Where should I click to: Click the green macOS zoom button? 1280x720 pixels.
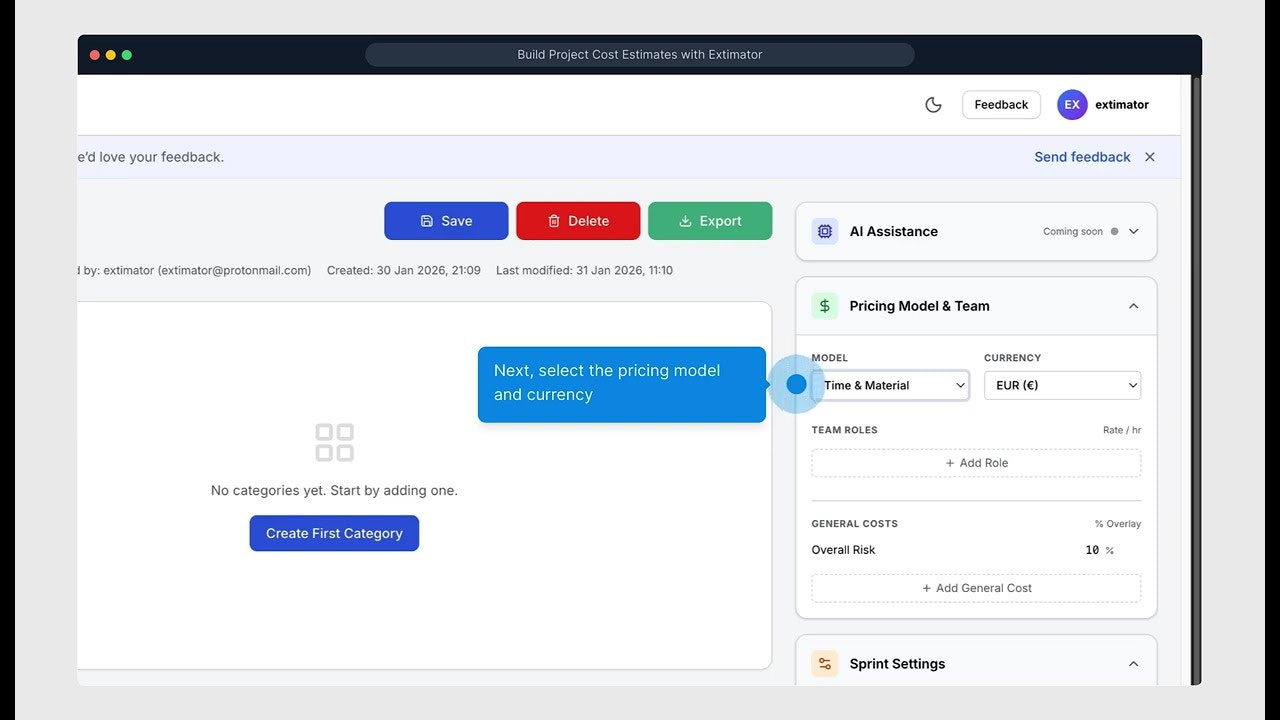(x=127, y=55)
